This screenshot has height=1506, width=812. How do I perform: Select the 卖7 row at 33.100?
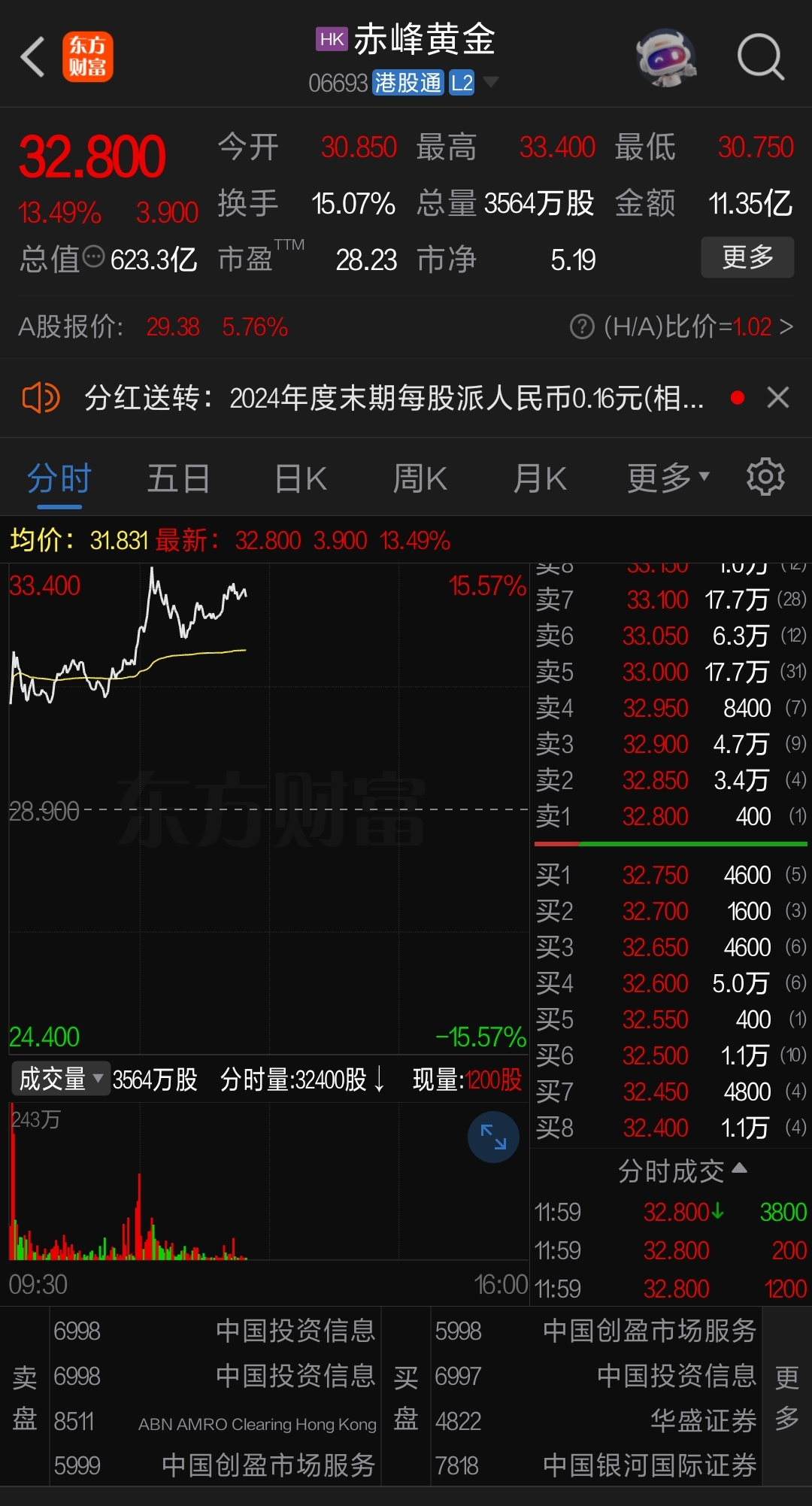click(671, 600)
